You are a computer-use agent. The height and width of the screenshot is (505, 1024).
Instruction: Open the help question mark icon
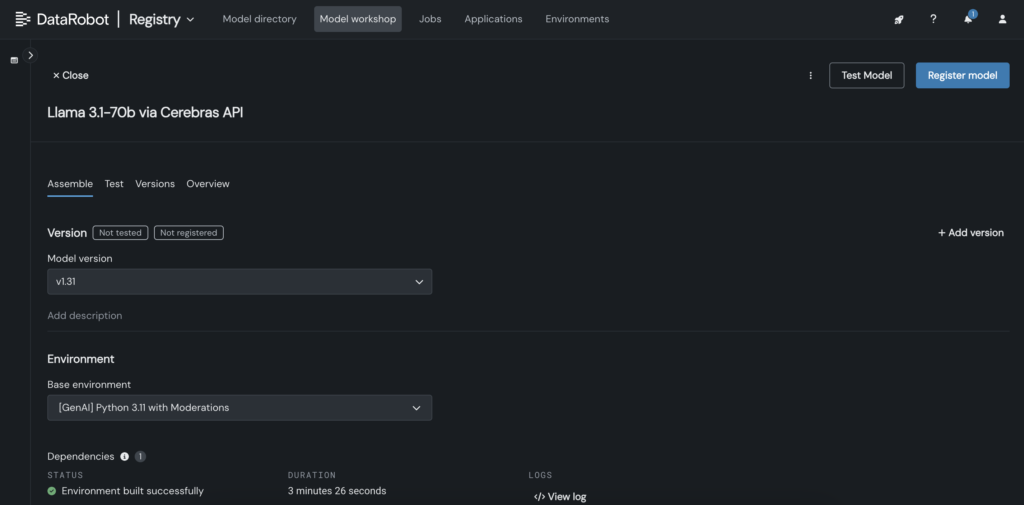[933, 20]
